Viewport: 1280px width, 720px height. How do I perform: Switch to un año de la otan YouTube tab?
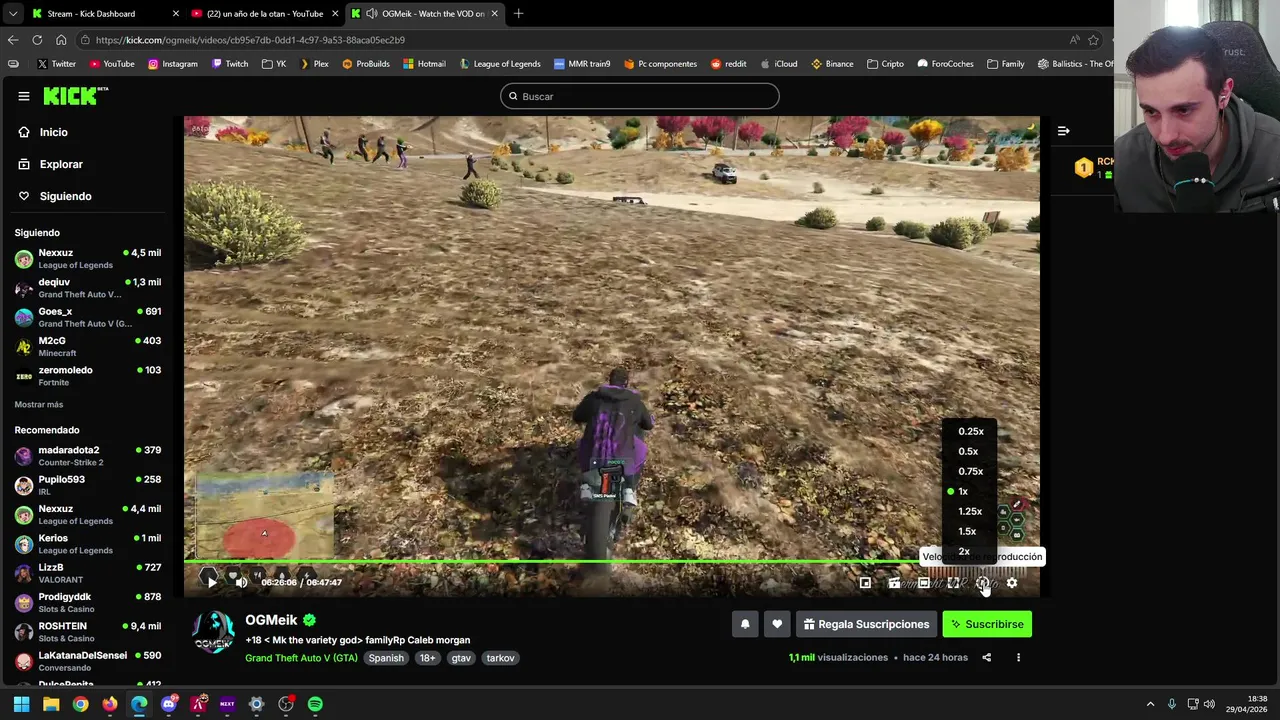[265, 14]
